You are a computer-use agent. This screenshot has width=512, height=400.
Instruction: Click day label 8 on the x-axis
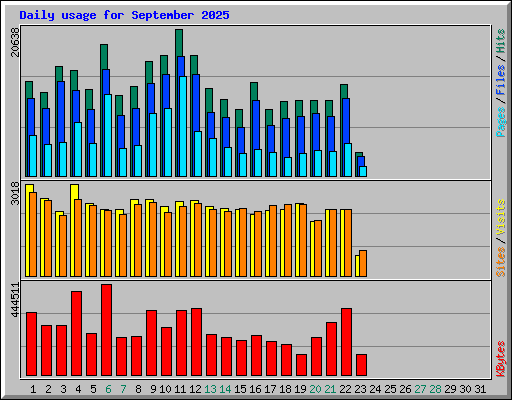tap(138, 389)
